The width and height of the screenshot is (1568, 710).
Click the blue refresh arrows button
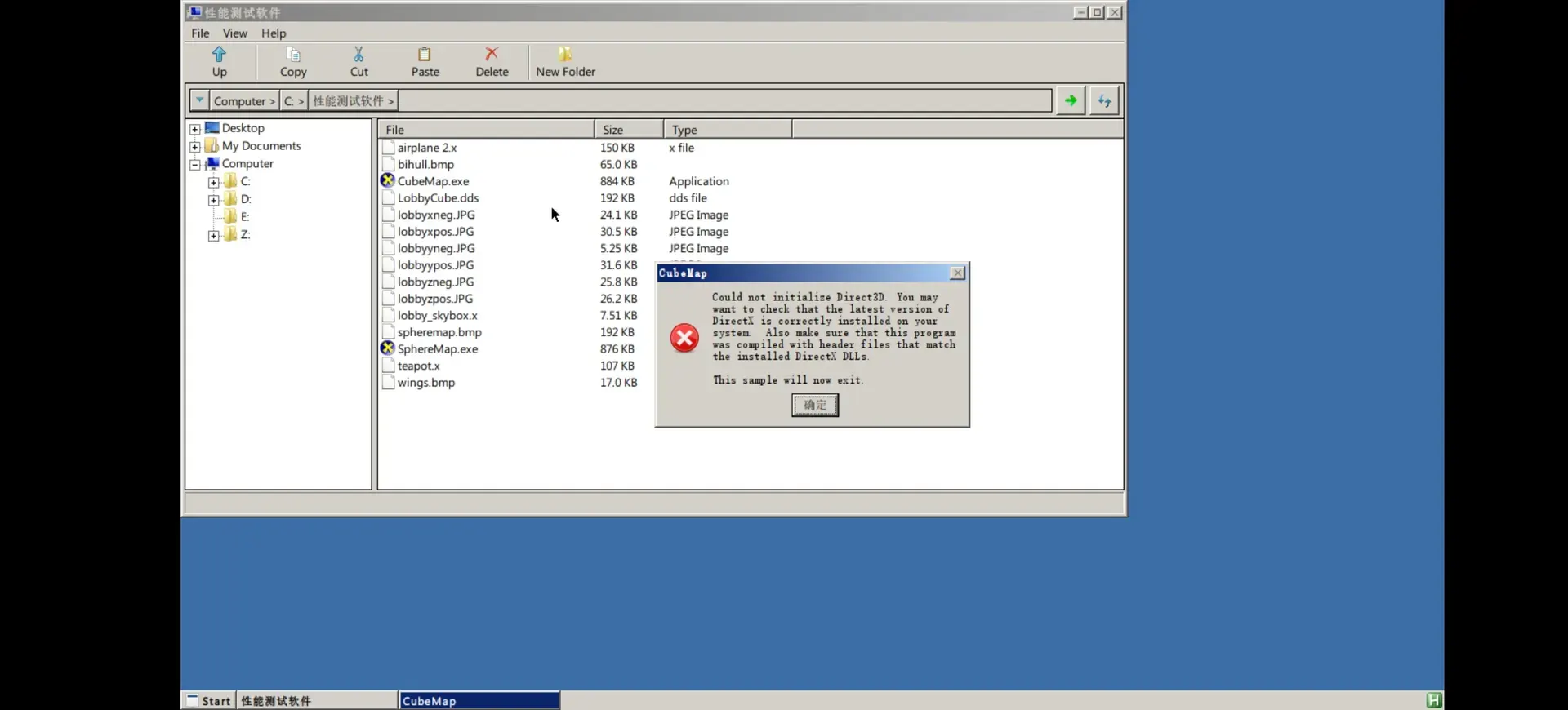click(1104, 100)
